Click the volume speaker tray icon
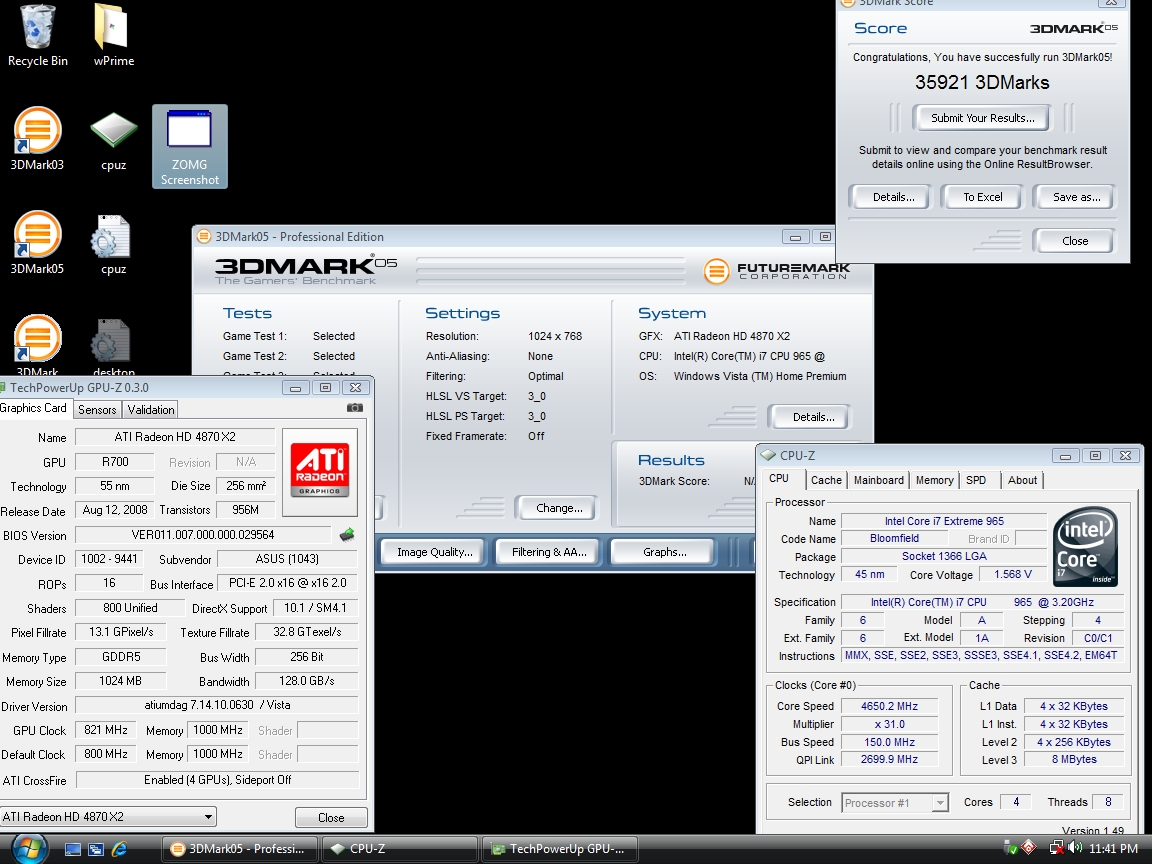The image size is (1152, 864). 1076,848
